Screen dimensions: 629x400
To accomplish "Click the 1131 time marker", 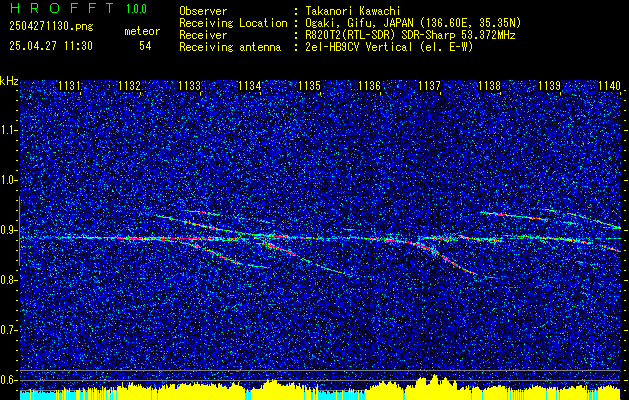I will tap(69, 86).
